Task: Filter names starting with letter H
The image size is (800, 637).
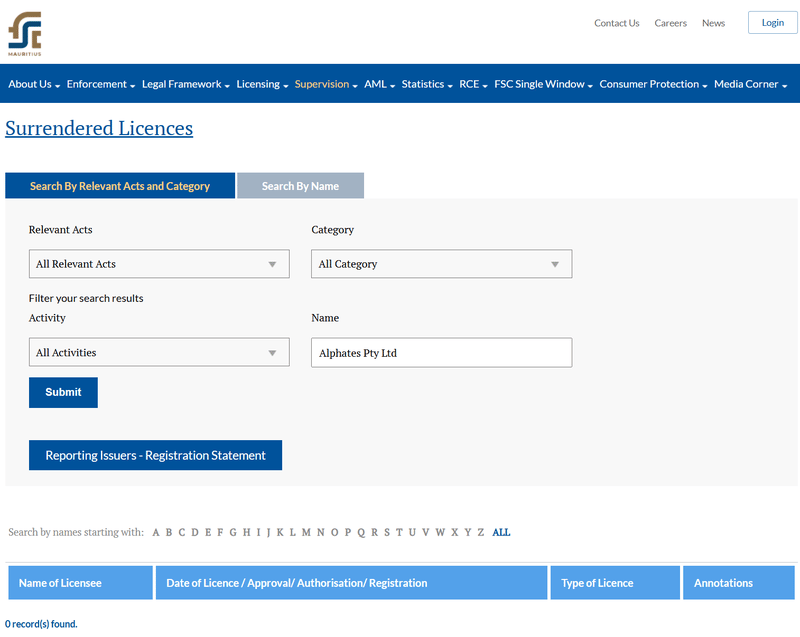Action: (246, 532)
